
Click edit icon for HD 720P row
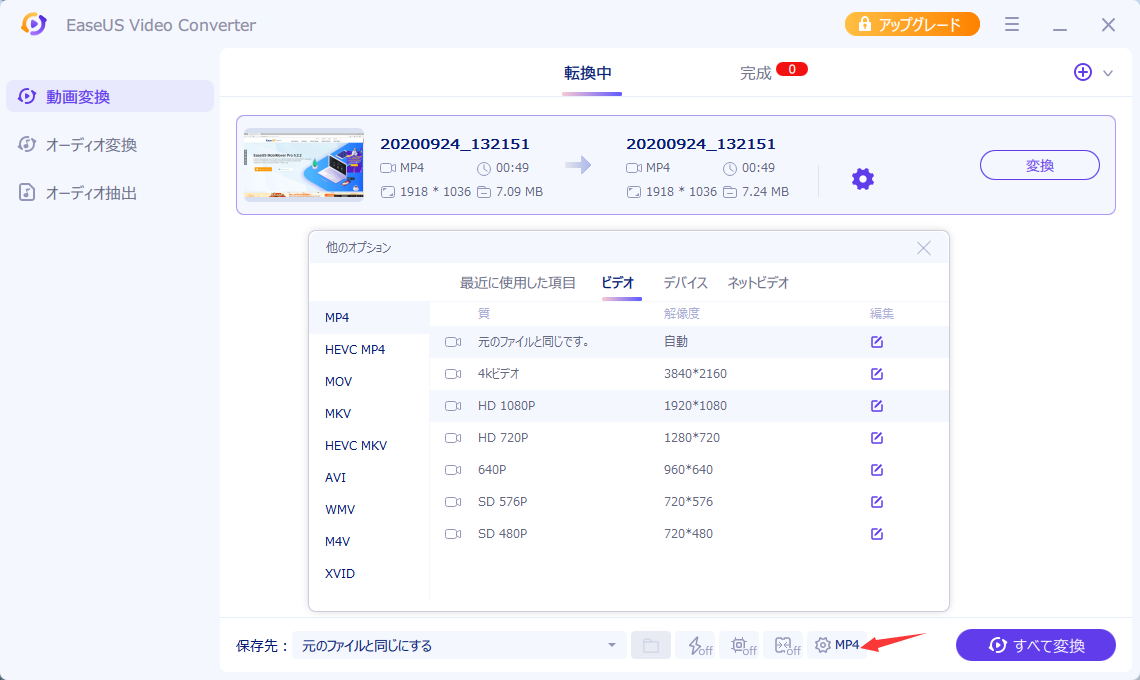point(877,438)
